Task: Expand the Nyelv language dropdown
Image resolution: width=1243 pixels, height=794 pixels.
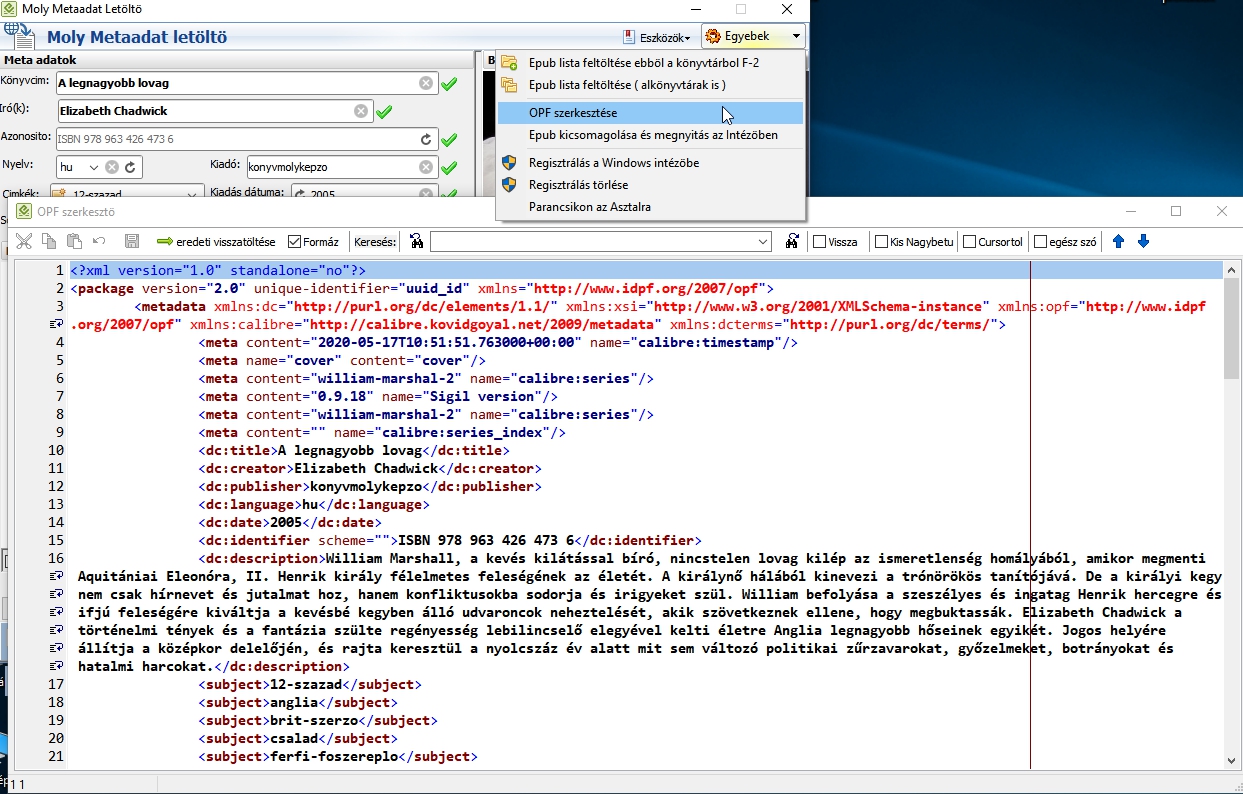Action: click(93, 167)
